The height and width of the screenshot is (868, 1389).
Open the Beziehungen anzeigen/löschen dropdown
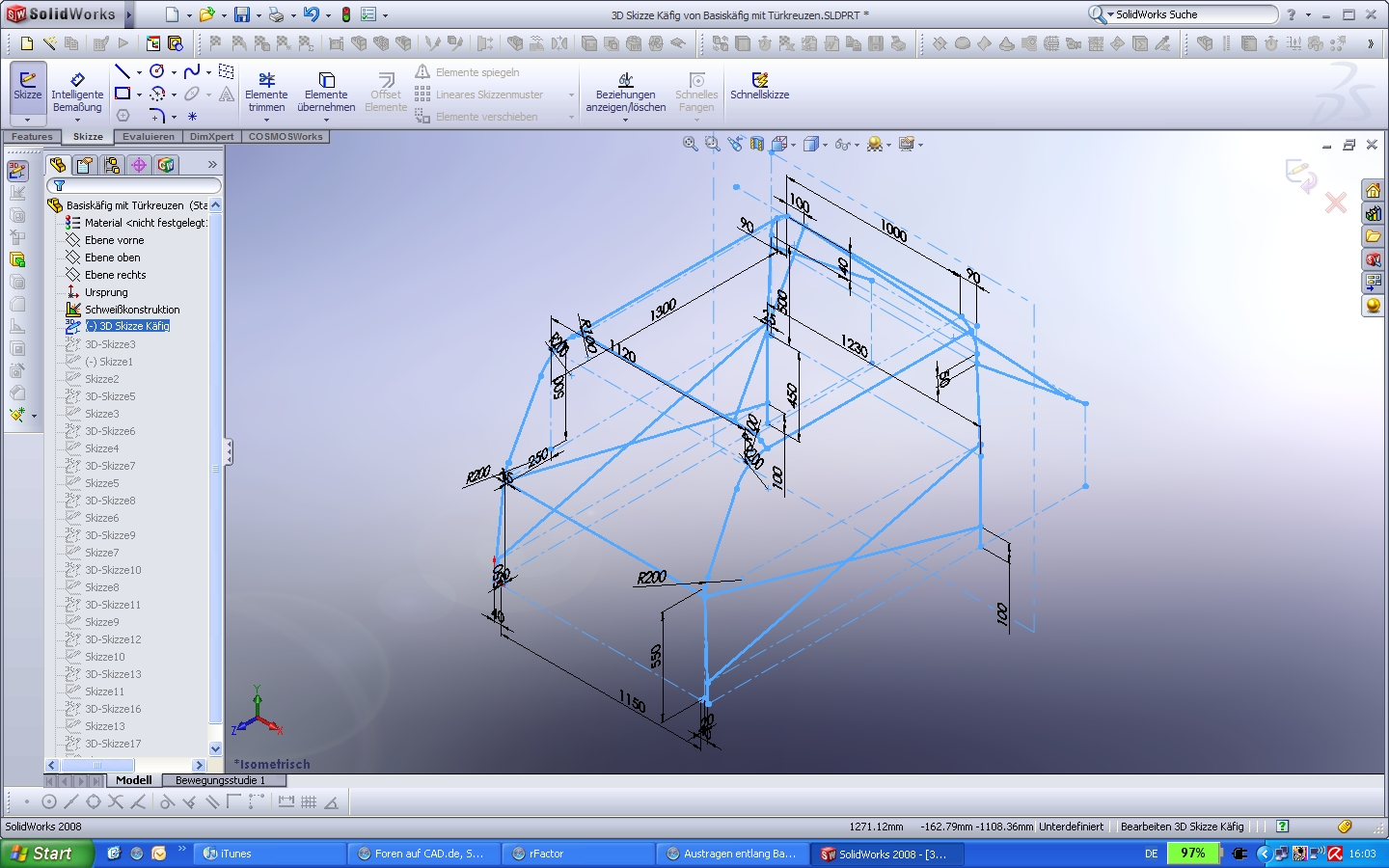point(625,121)
